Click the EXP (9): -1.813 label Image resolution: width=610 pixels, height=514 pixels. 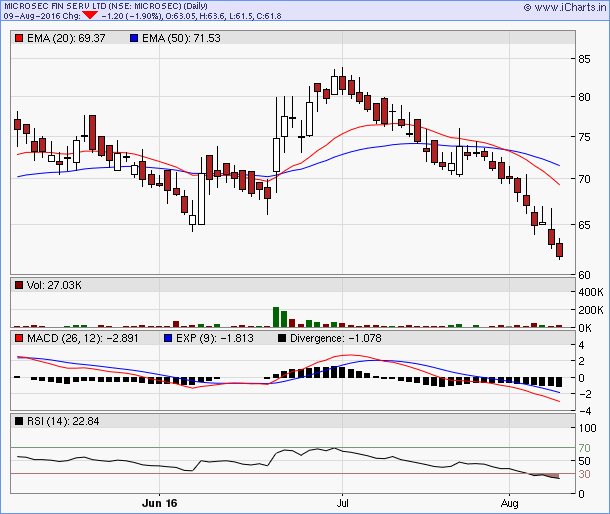point(215,338)
